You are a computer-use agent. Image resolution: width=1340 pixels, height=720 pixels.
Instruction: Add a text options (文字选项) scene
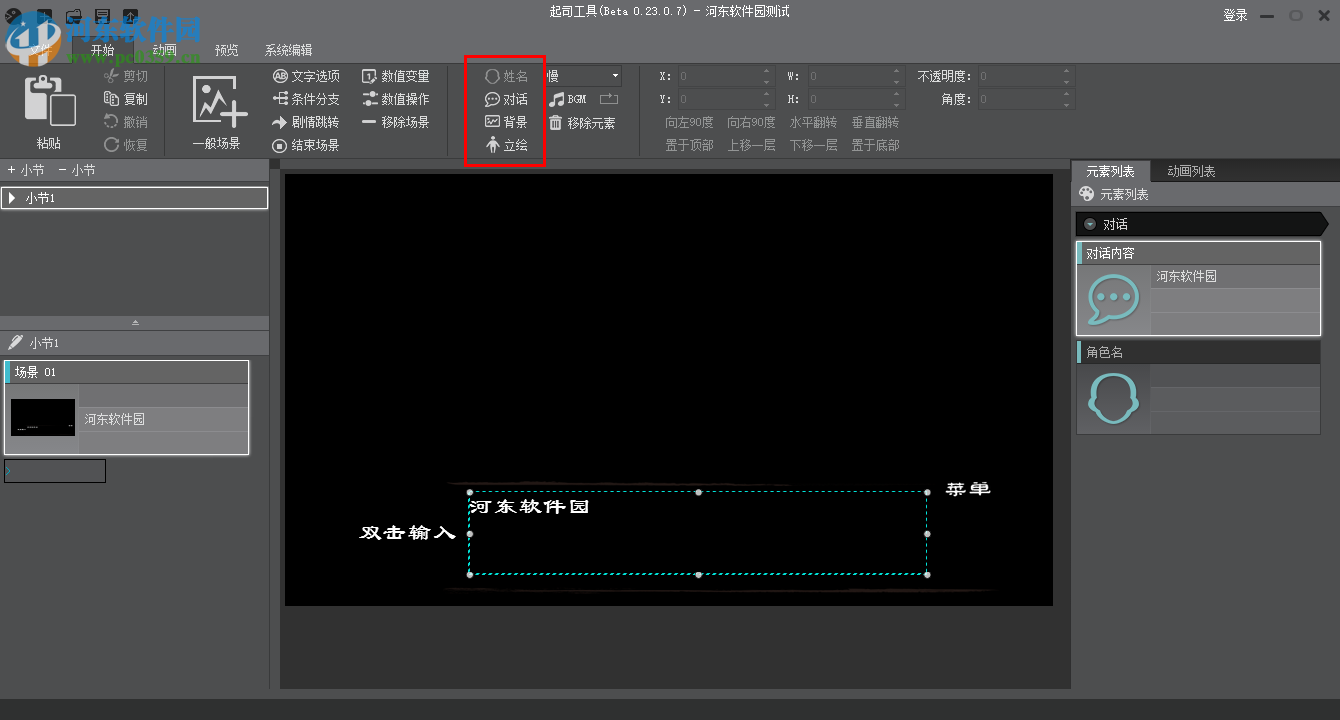[x=306, y=76]
